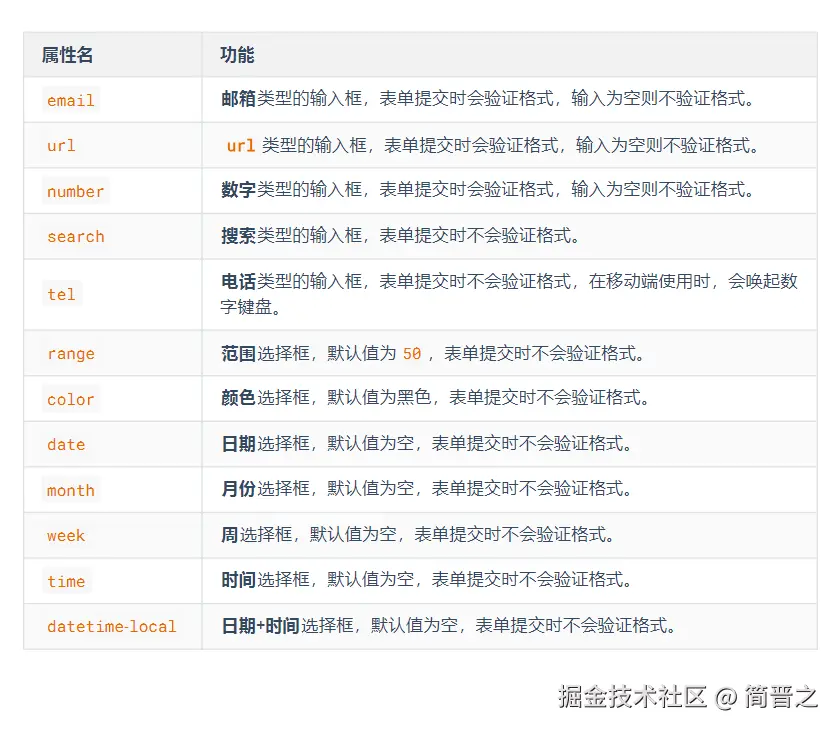Select the email attribute cell
Viewport: 840px width, 732px height.
point(70,100)
